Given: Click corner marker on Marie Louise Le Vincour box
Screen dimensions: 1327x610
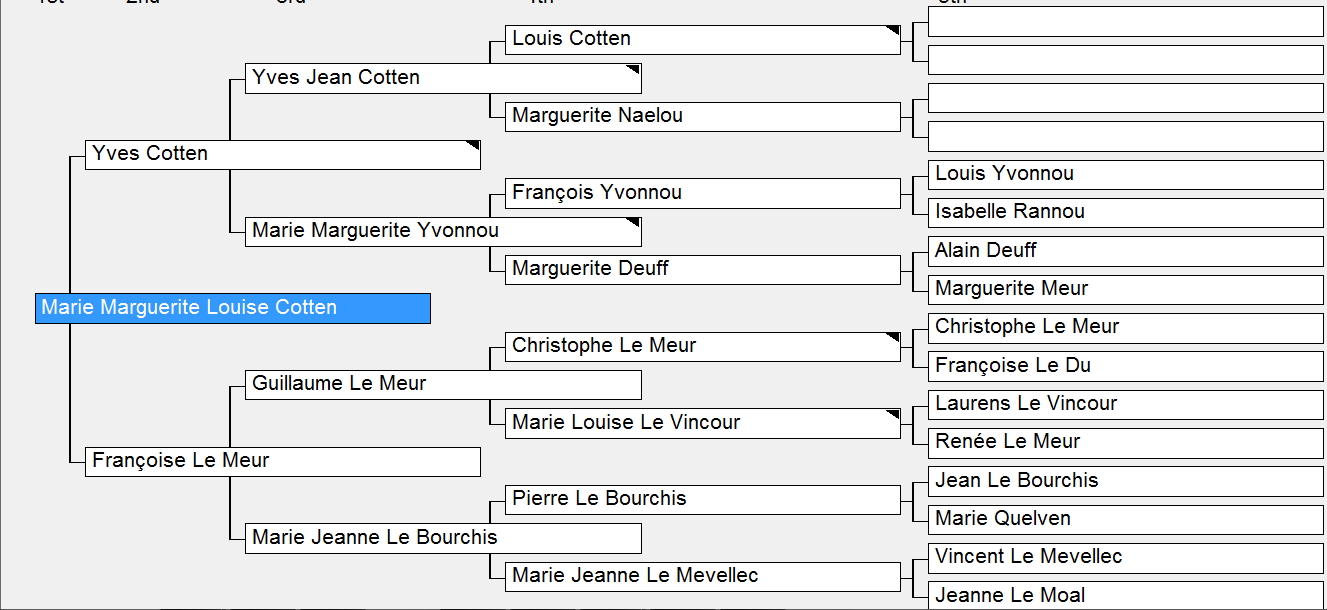Looking at the screenshot, I should (x=893, y=415).
